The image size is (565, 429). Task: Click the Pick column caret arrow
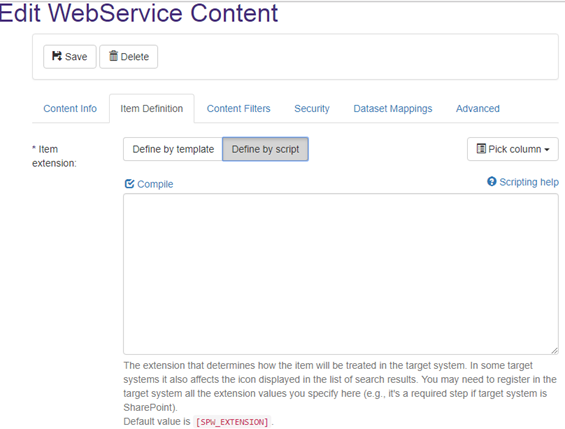[547, 149]
